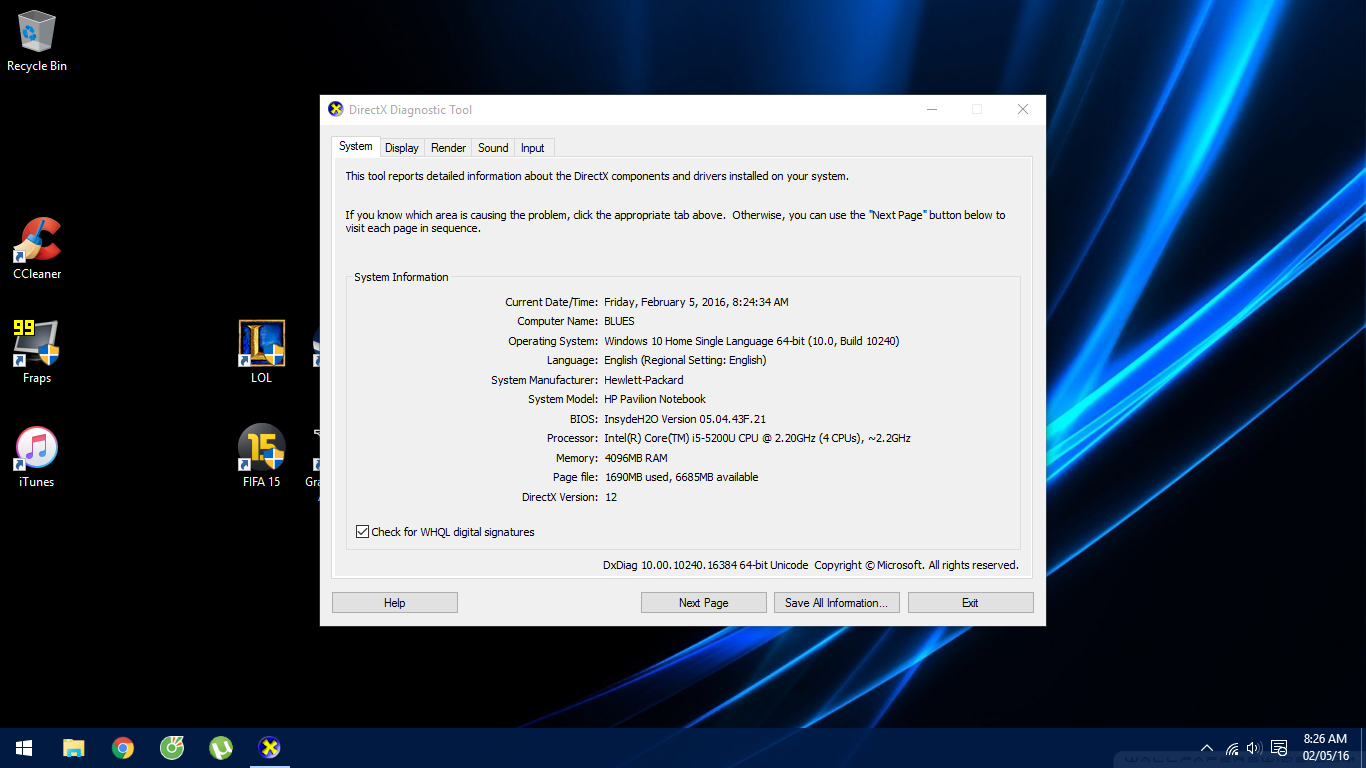
Task: Open the Render tab
Action: (x=448, y=148)
